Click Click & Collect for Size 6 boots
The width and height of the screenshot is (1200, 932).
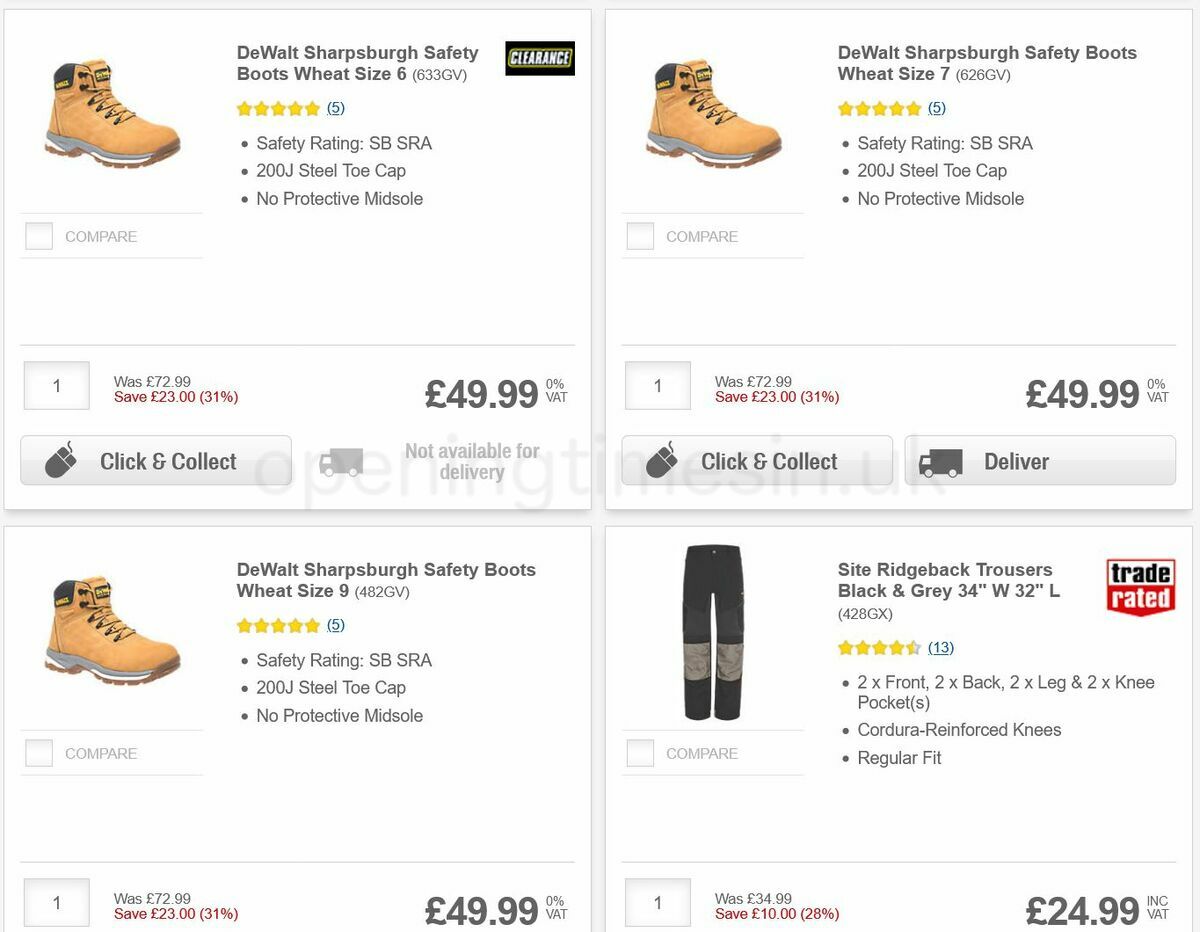pyautogui.click(x=156, y=461)
